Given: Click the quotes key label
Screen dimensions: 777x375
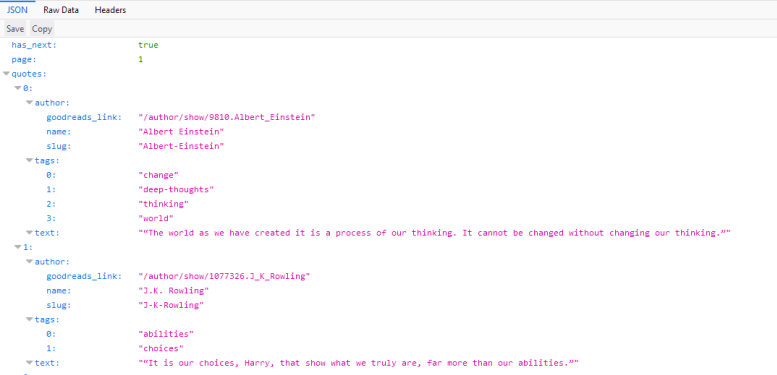Looking at the screenshot, I should click(x=29, y=74).
